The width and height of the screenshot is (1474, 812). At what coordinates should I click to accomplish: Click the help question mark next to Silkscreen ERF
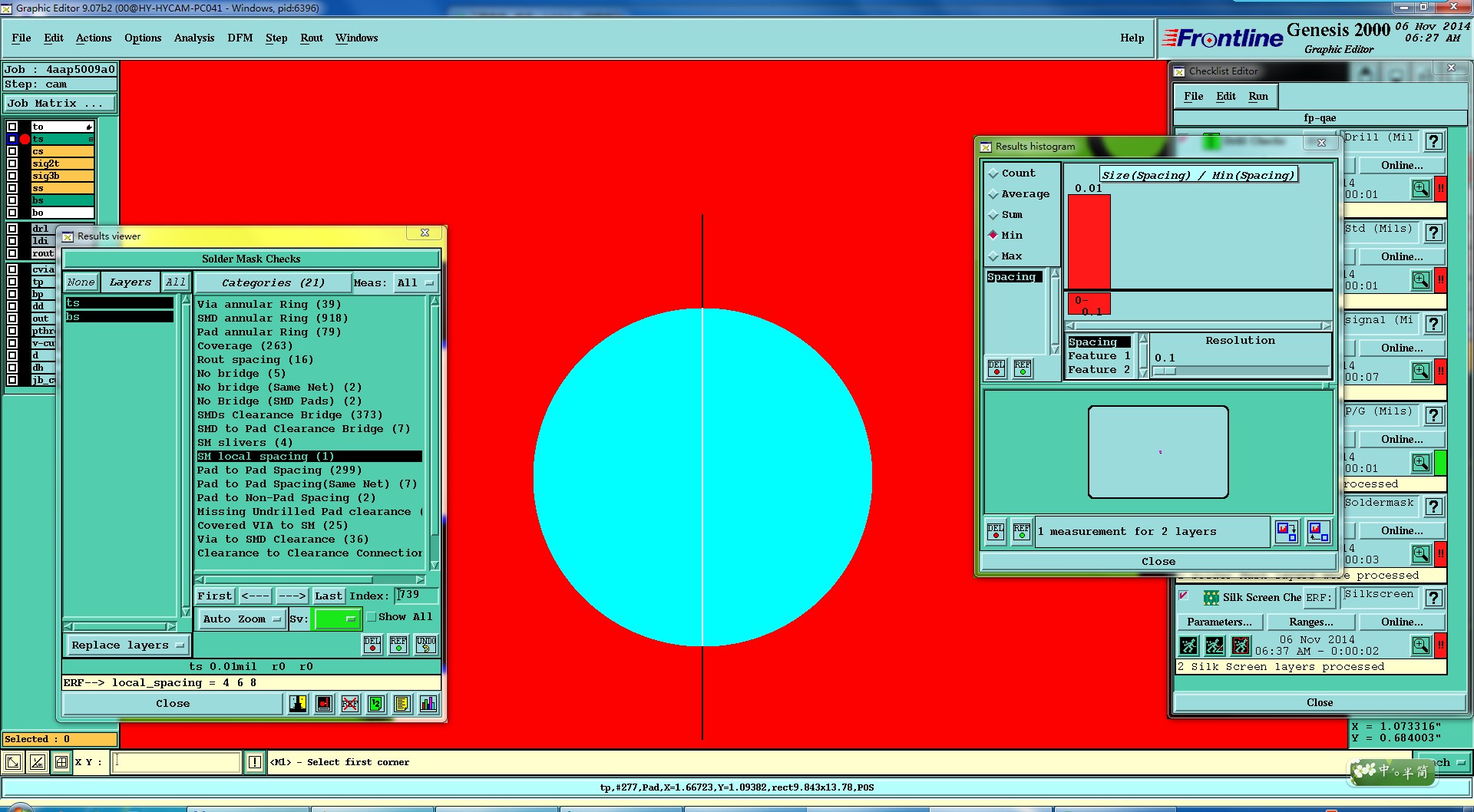tap(1433, 598)
